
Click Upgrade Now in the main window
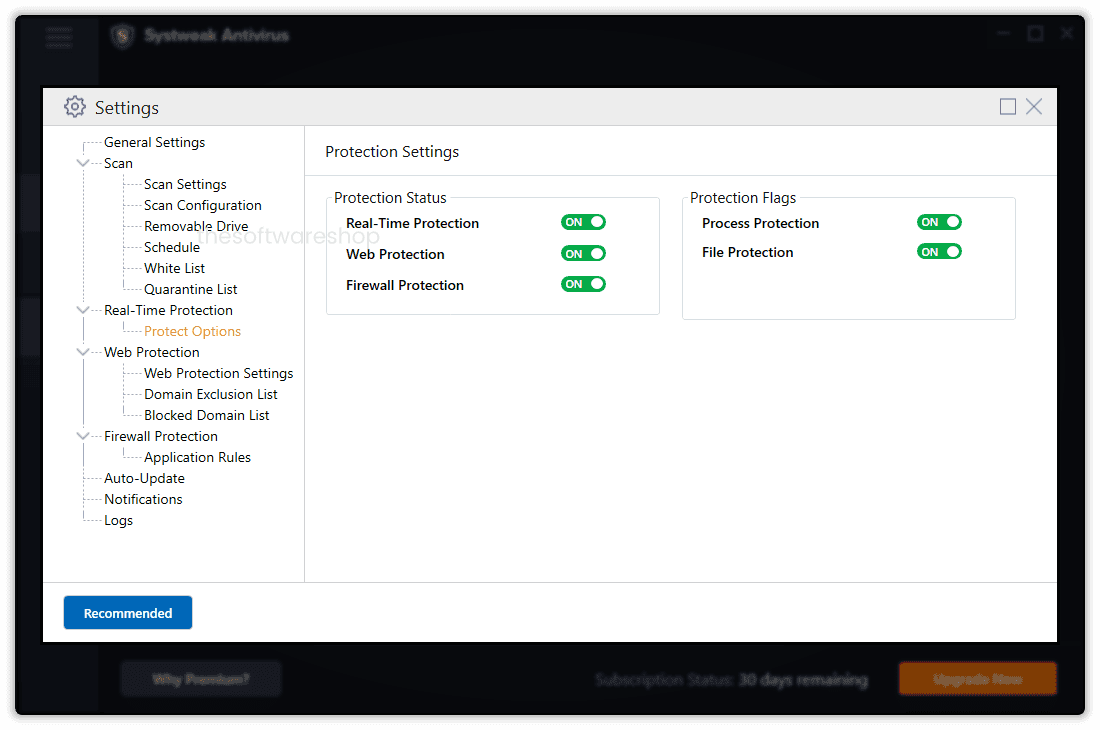coord(977,679)
